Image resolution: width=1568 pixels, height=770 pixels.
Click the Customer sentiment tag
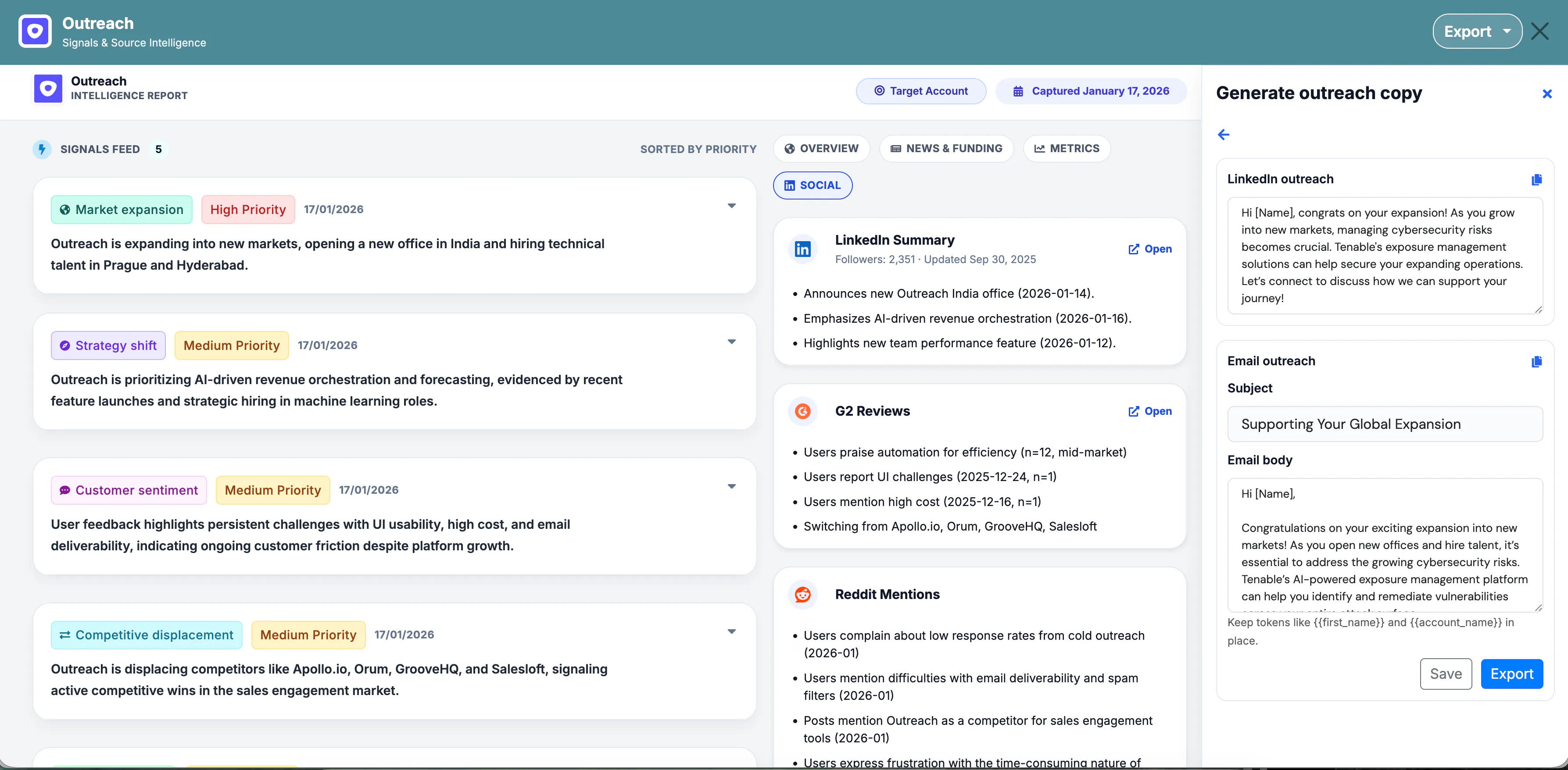coord(129,490)
